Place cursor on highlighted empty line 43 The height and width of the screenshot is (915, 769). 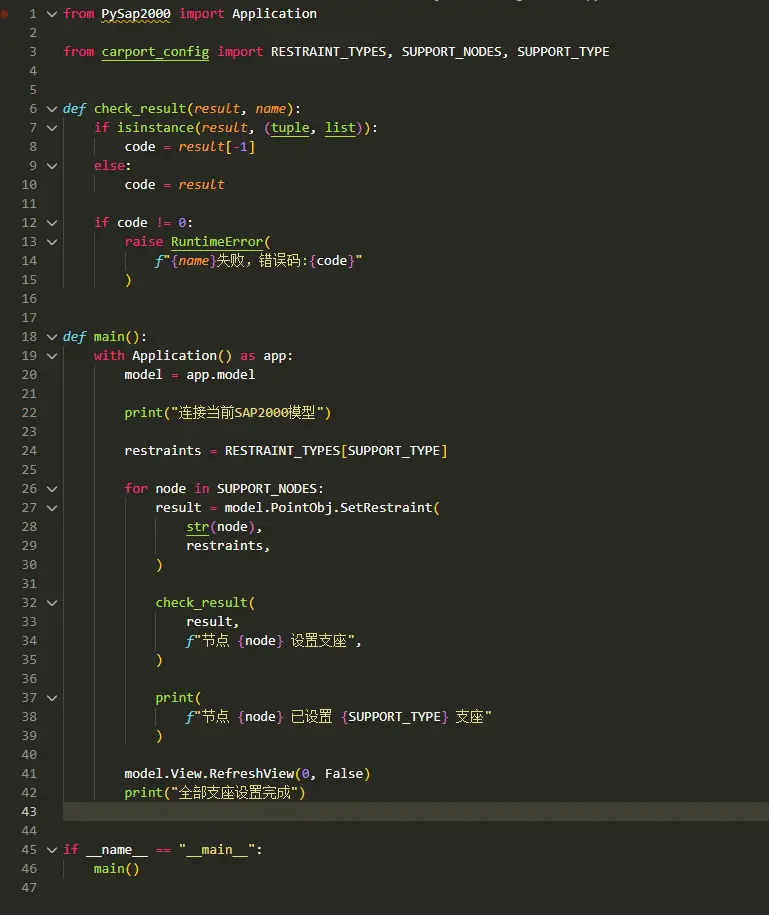[415, 812]
